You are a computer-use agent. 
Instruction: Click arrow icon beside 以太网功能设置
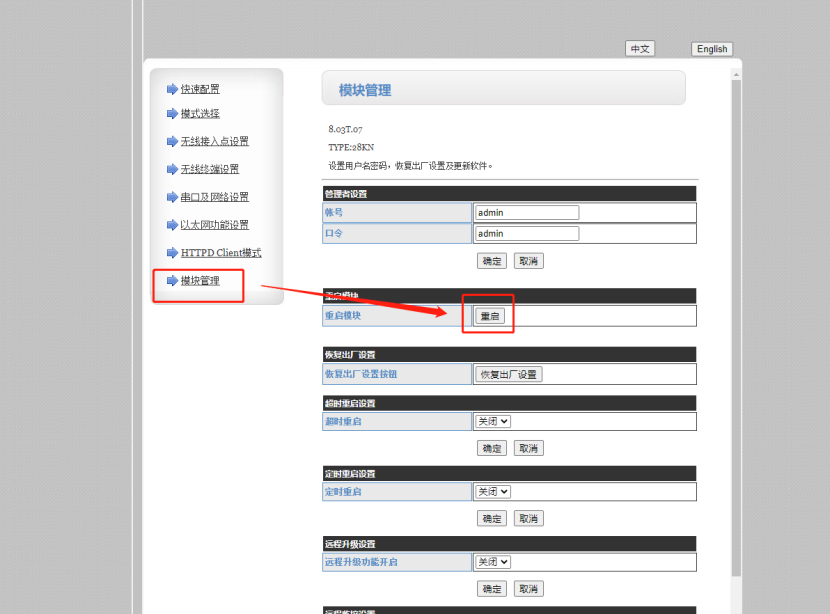pos(172,225)
